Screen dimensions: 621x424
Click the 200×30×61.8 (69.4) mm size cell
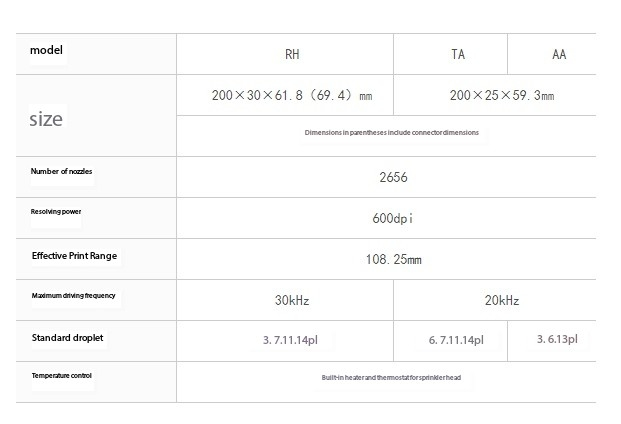[292, 95]
